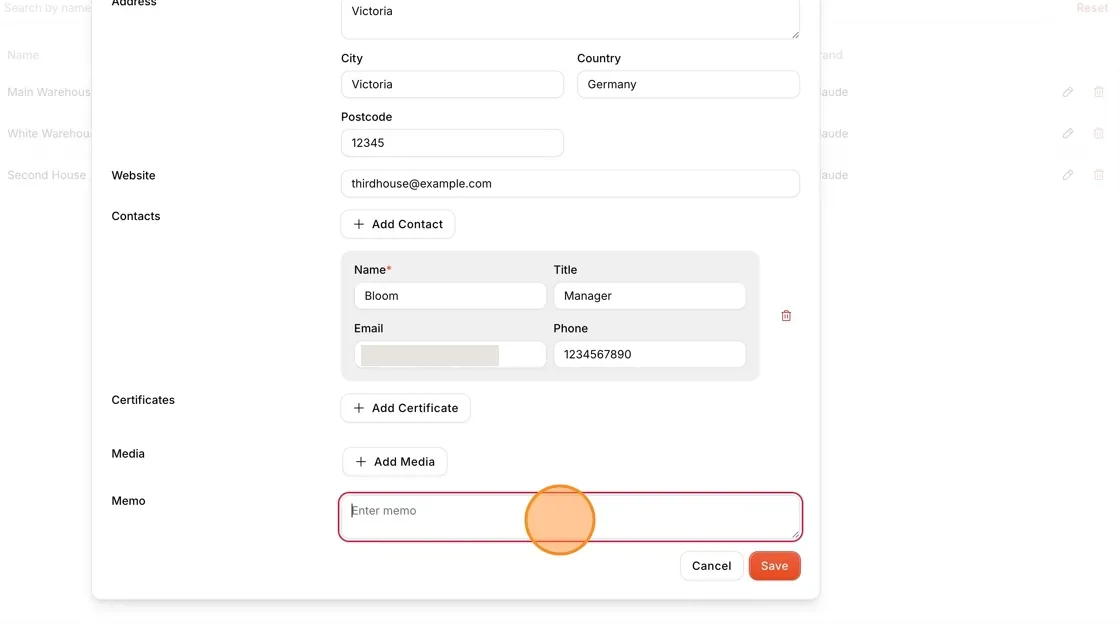Click the Add Contact button
Viewport: 1120px width, 626px height.
click(398, 224)
